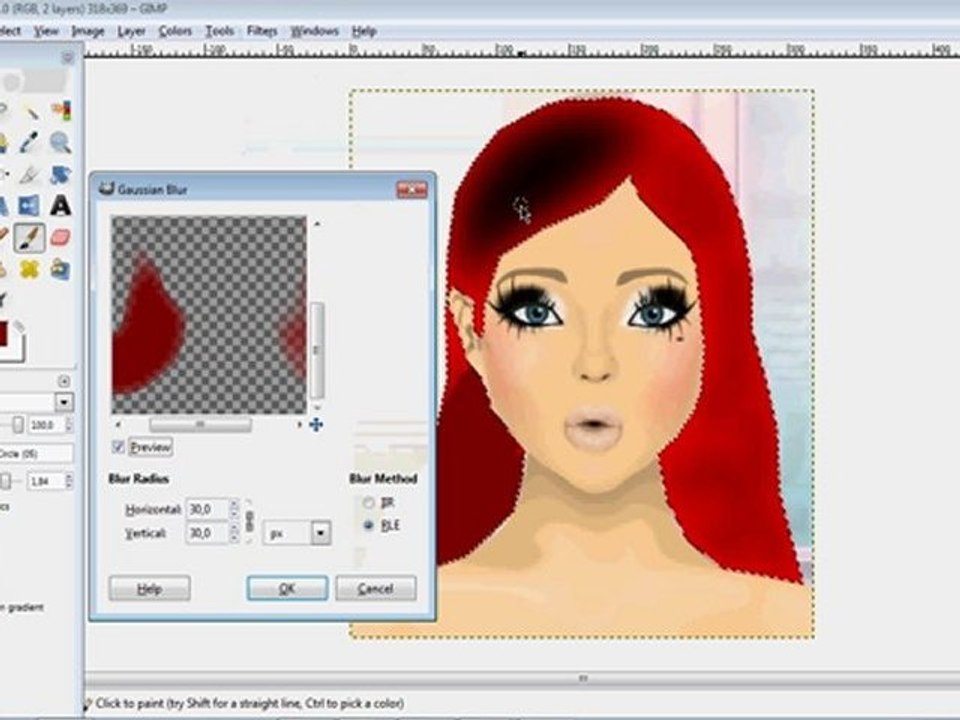Click OK in Gaussian Blur dialog
The height and width of the screenshot is (720, 960).
(x=287, y=588)
